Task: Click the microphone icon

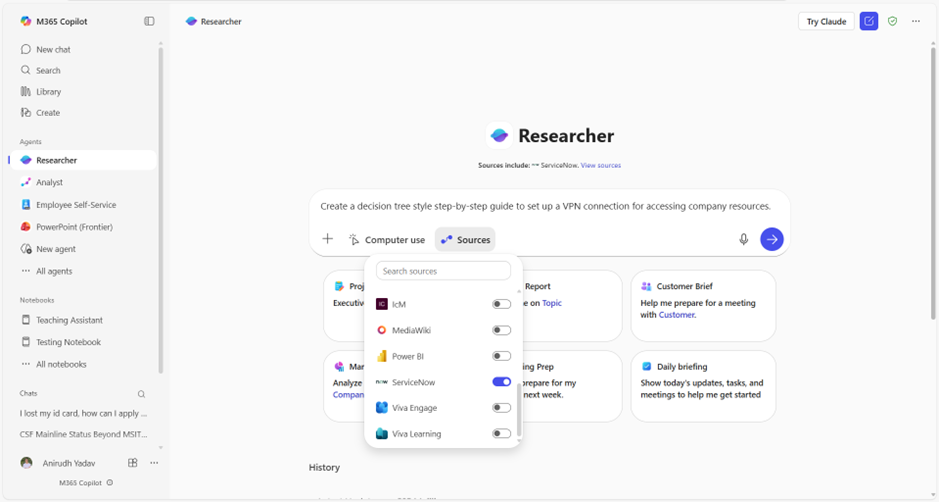Action: tap(743, 239)
